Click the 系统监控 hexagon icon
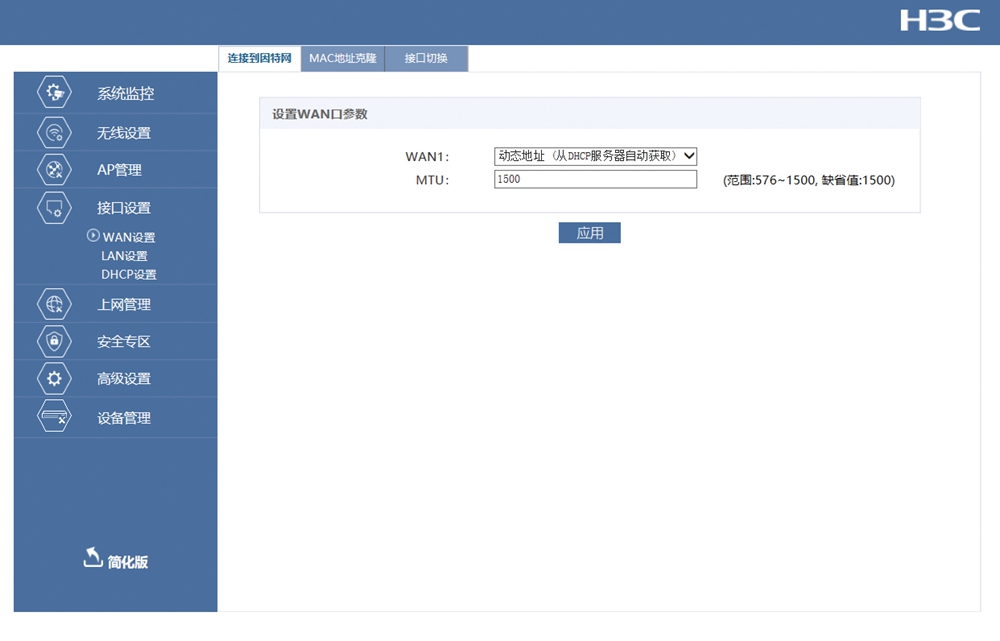 54,93
